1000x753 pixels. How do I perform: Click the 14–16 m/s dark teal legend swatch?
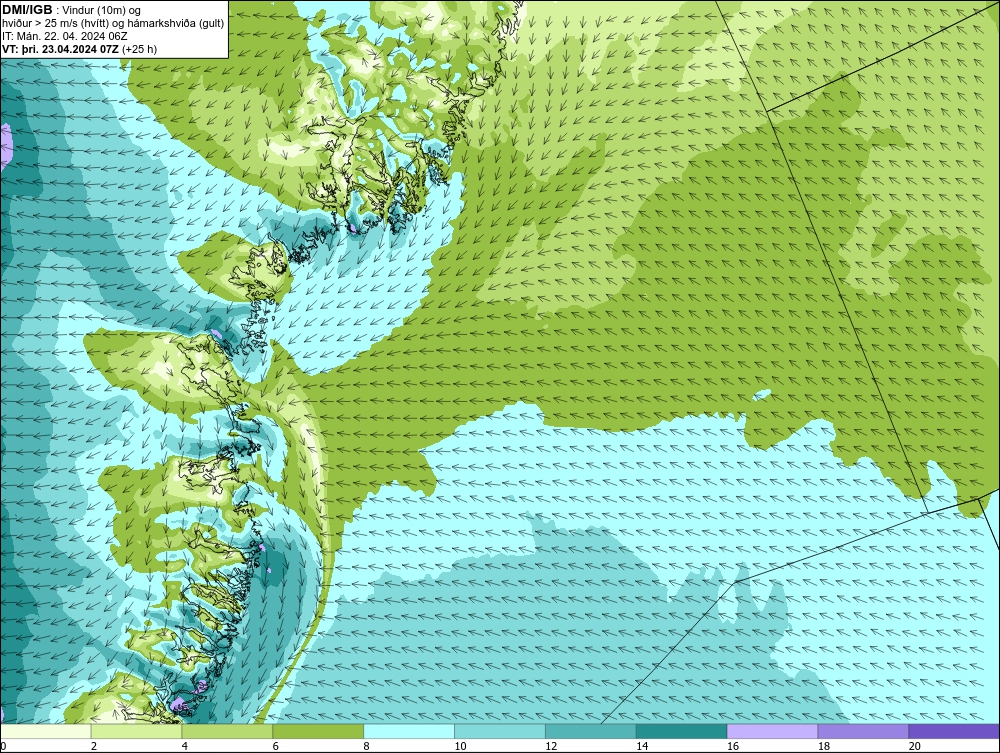(x=682, y=731)
